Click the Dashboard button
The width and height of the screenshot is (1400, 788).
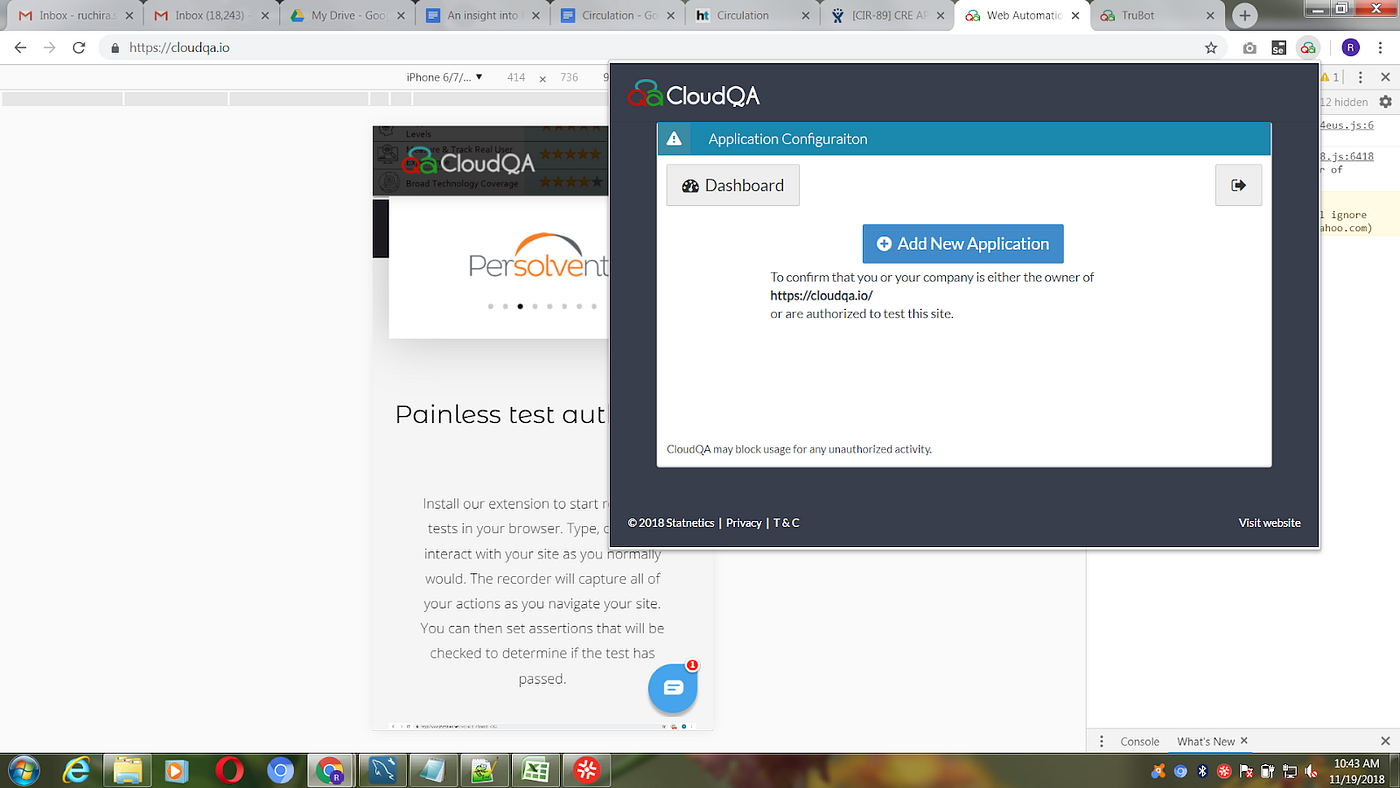[733, 185]
